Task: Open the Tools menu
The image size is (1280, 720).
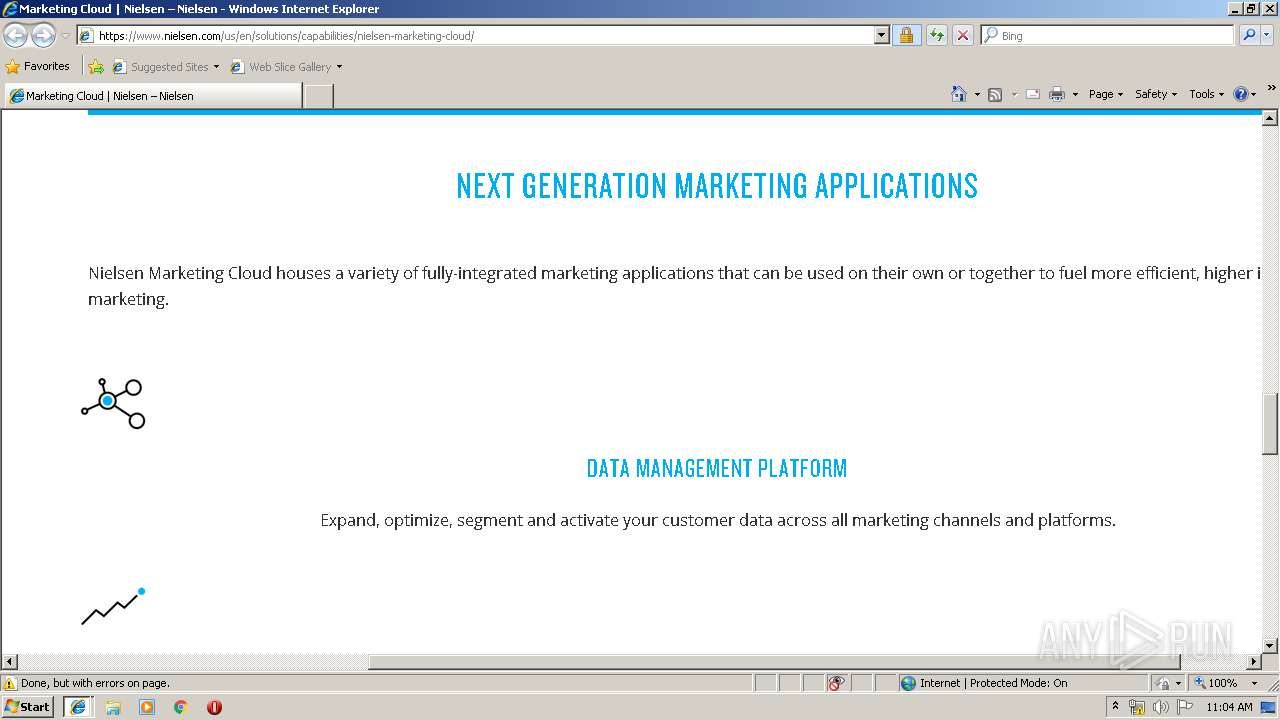Action: (x=1206, y=94)
